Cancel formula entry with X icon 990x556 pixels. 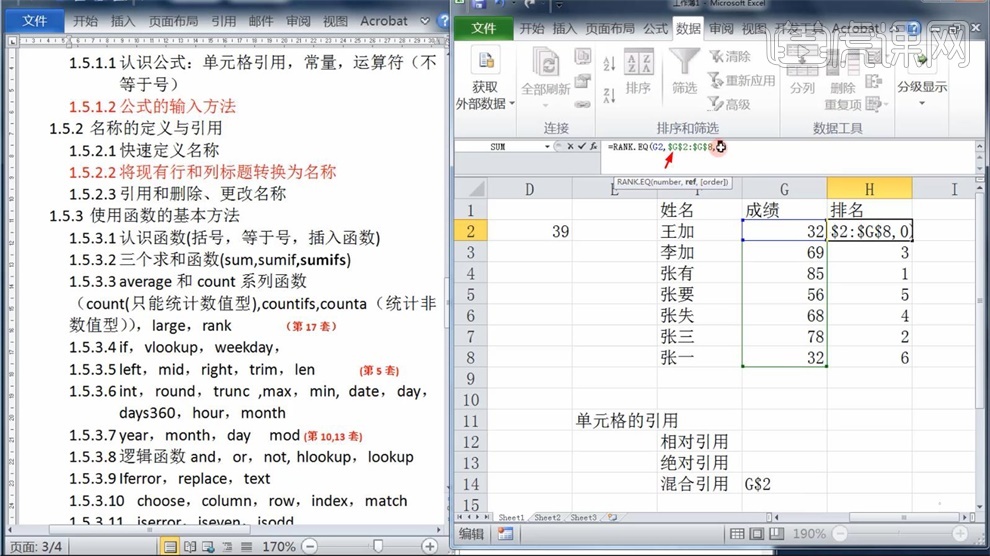coord(570,146)
